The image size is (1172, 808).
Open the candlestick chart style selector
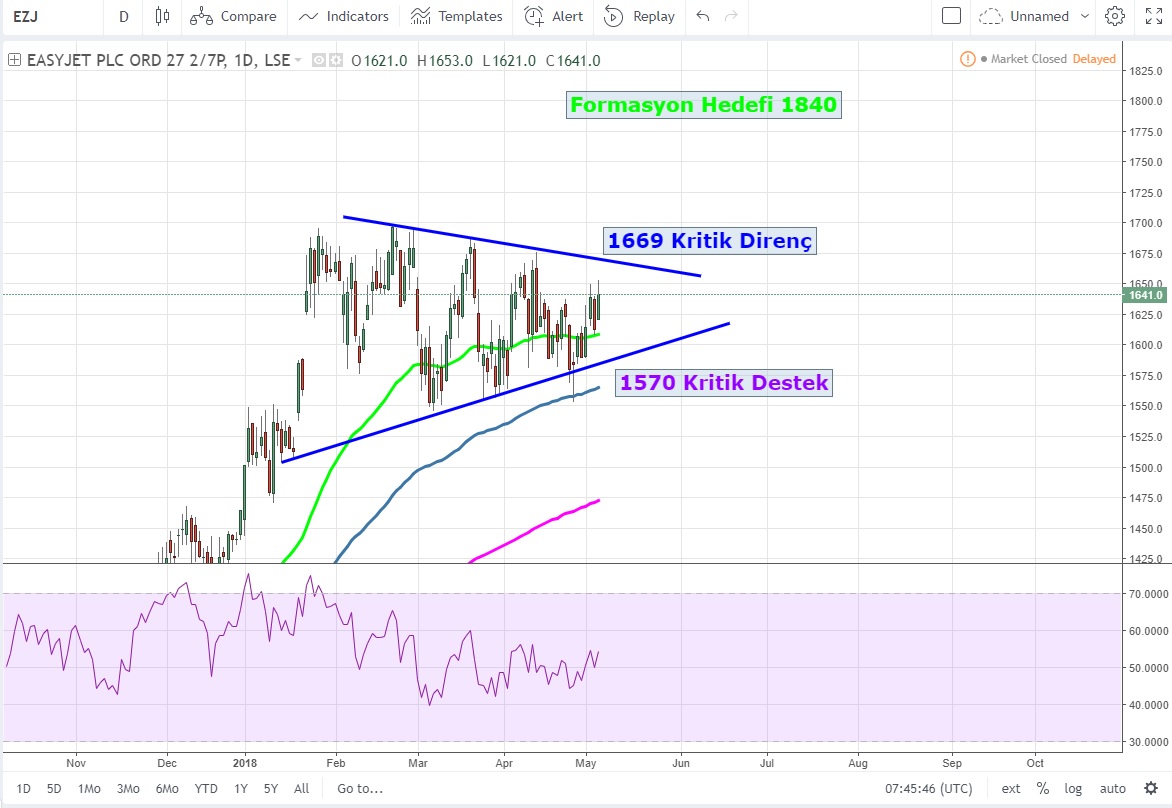pyautogui.click(x=163, y=16)
